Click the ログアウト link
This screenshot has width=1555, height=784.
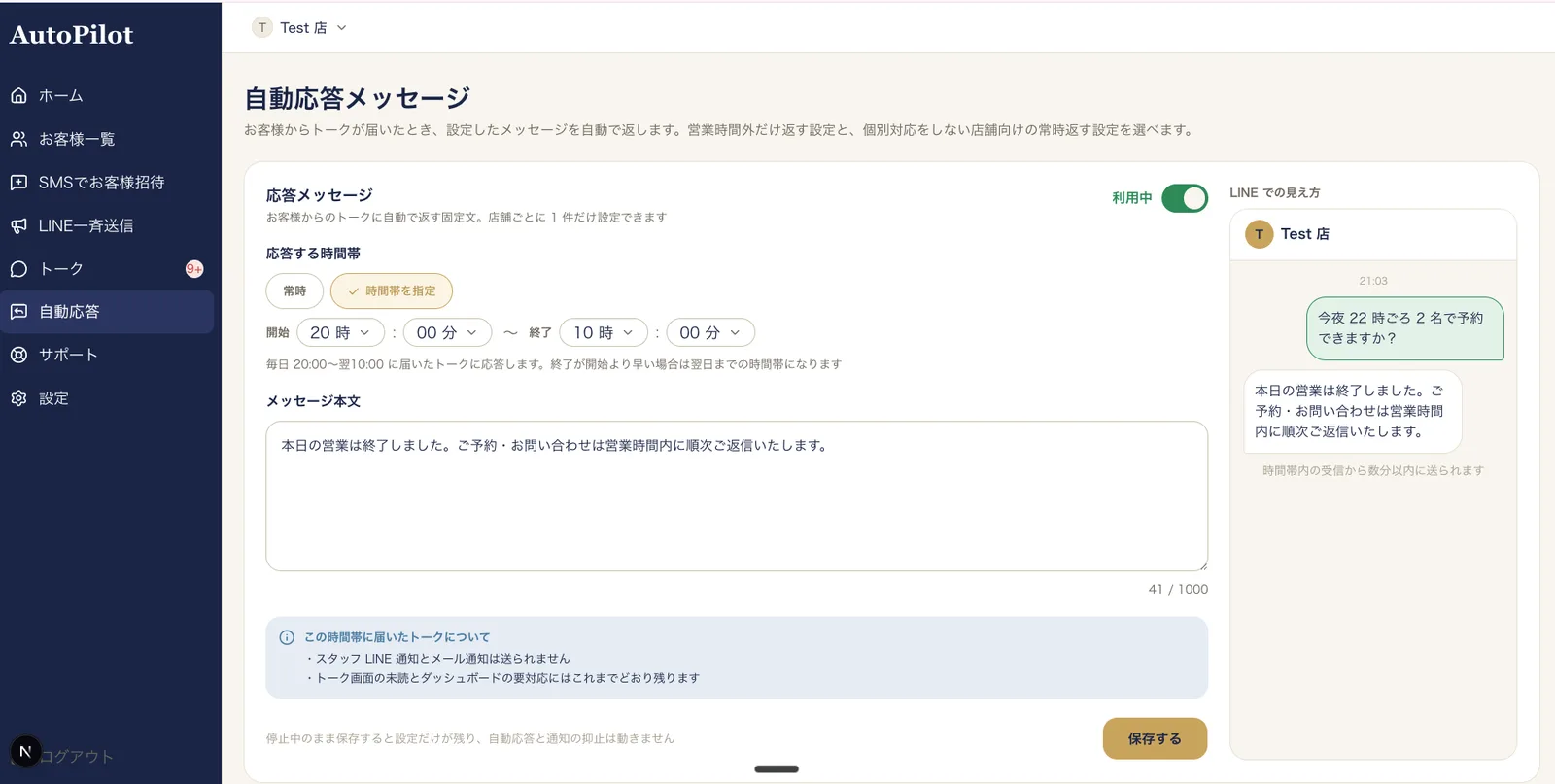(x=76, y=757)
